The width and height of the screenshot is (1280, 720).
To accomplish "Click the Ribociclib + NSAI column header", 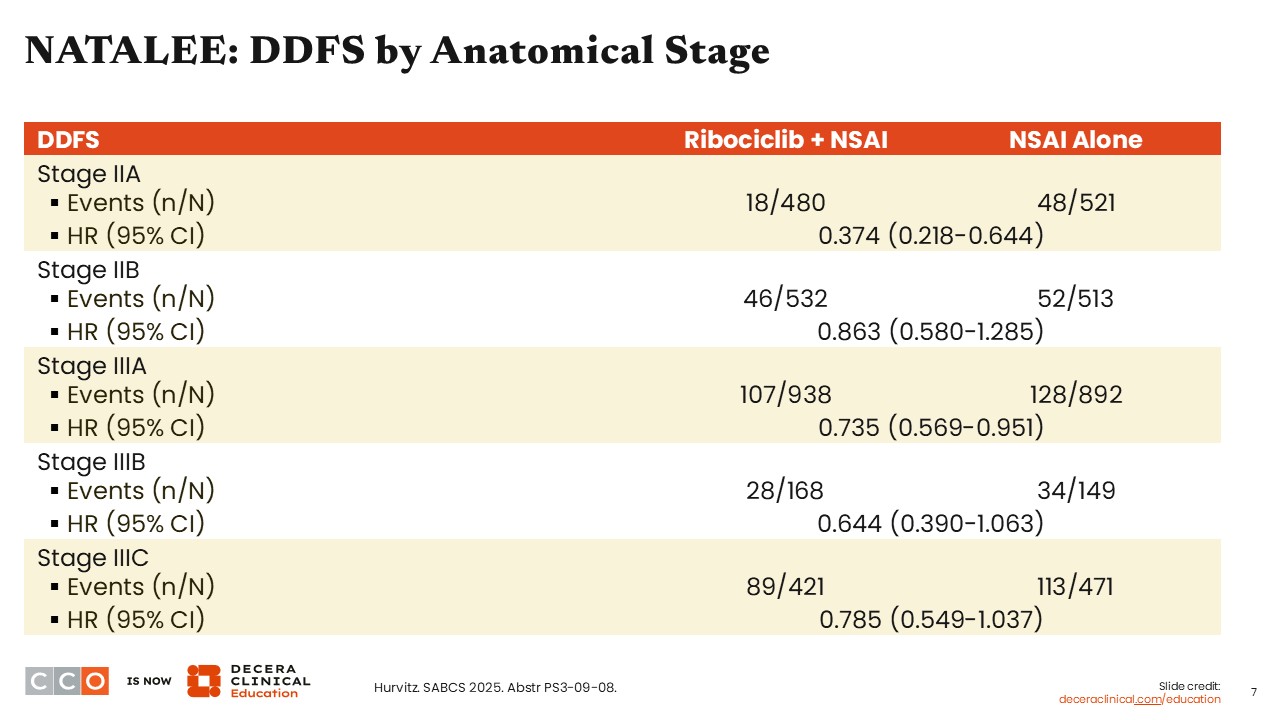I will pyautogui.click(x=785, y=139).
